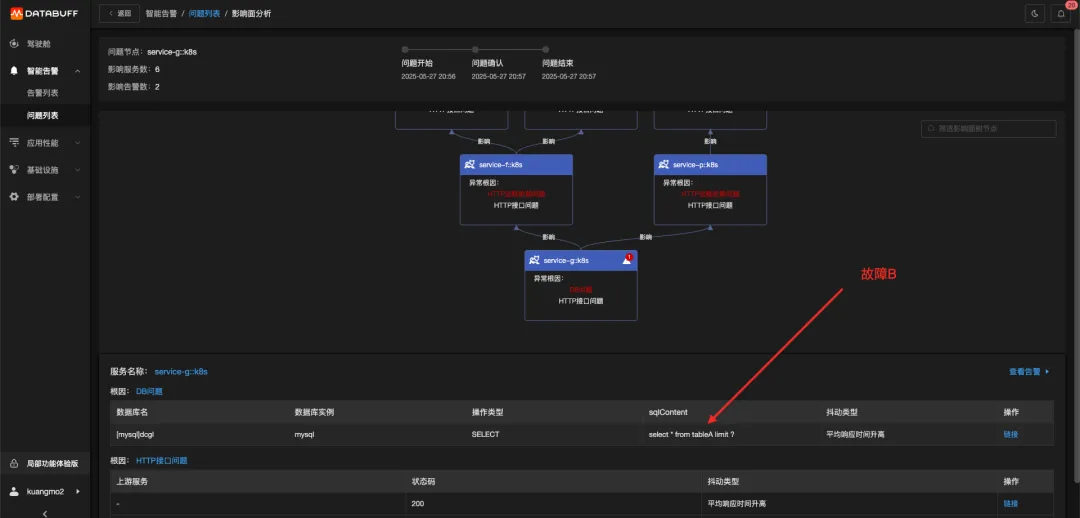Screen dimensions: 1080x518
Task: Click the 状态码 column header
Action: click(x=423, y=481)
